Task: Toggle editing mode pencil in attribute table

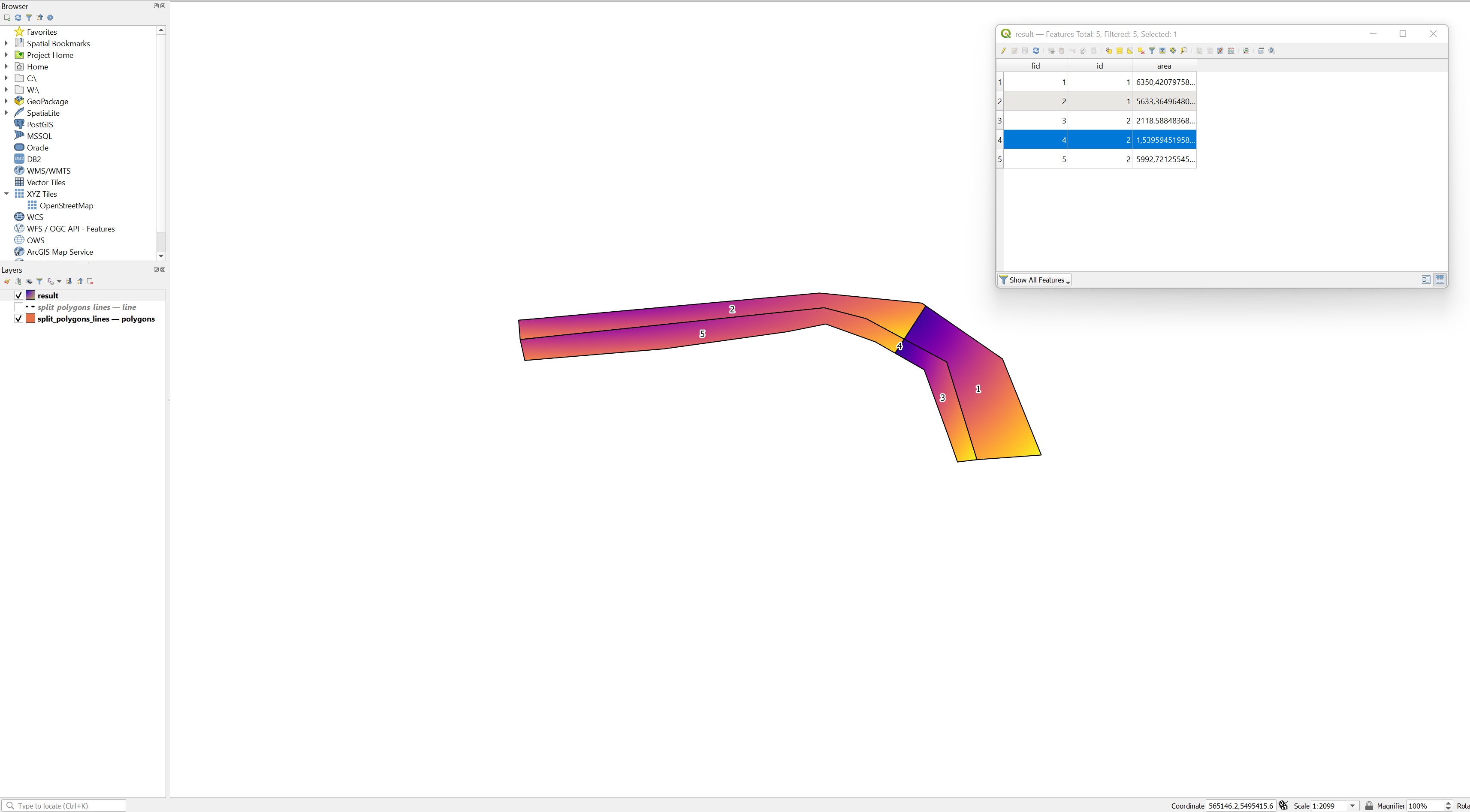Action: pyautogui.click(x=1003, y=51)
